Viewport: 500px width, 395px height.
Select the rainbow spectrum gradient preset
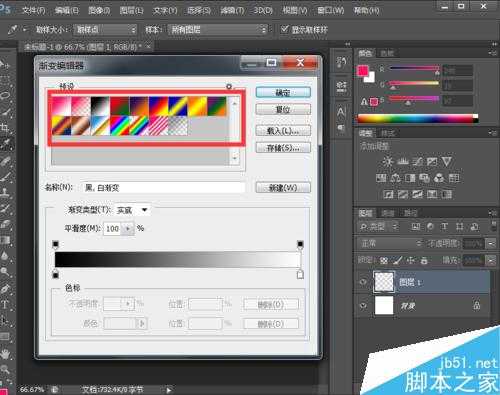119,126
